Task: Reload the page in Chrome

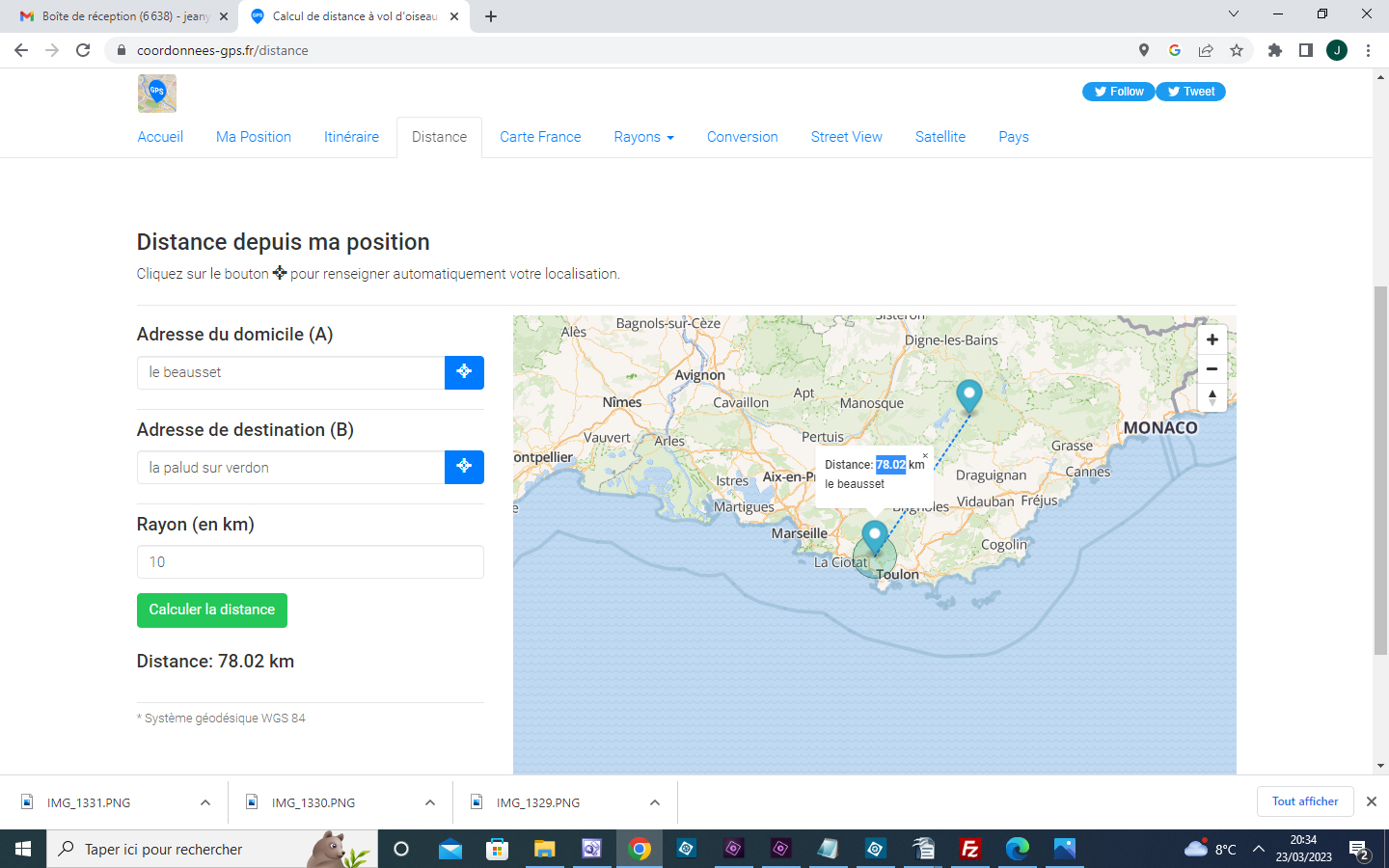Action: 83,50
